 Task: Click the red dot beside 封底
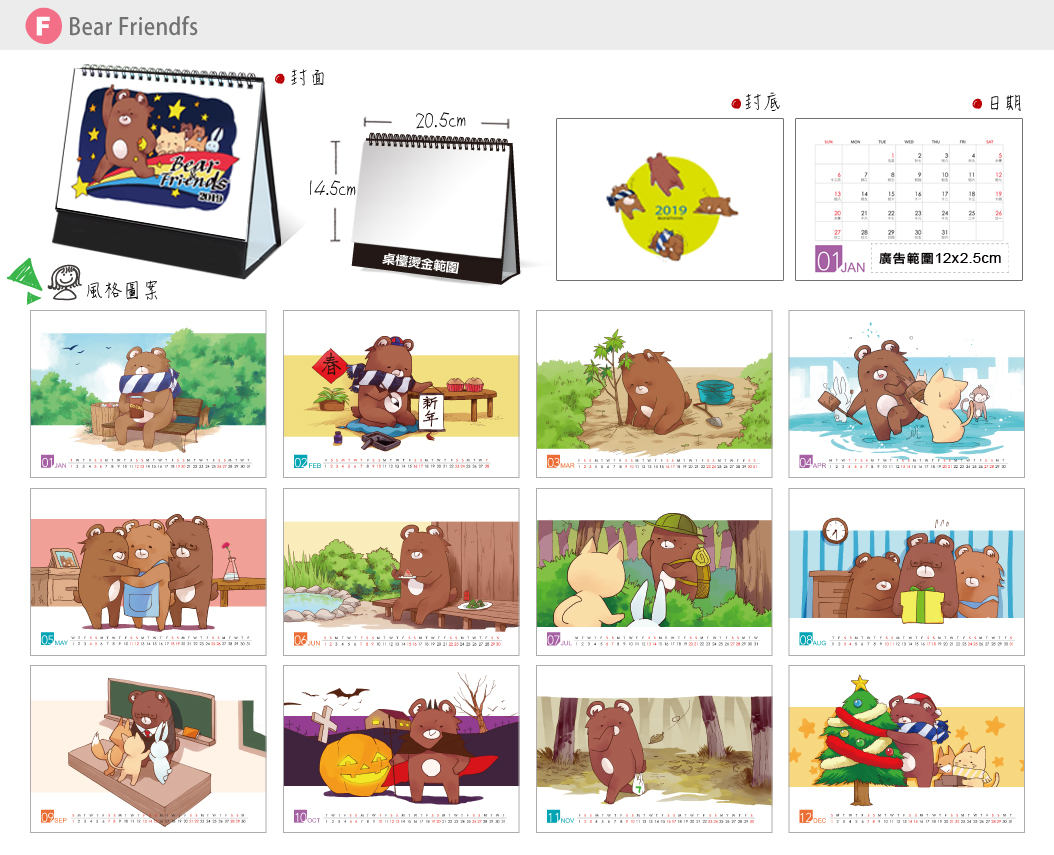click(736, 104)
